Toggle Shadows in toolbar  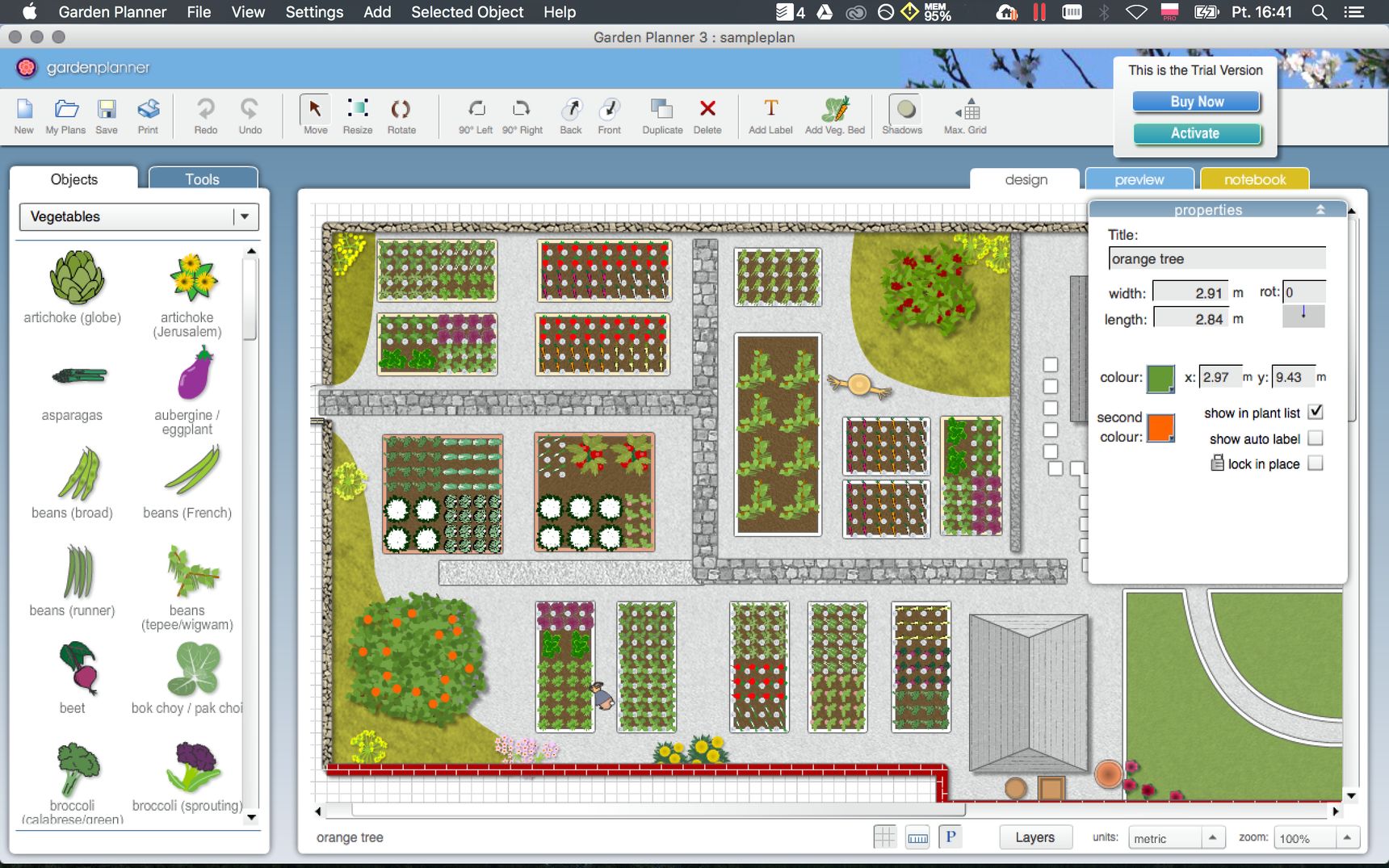pos(904,115)
